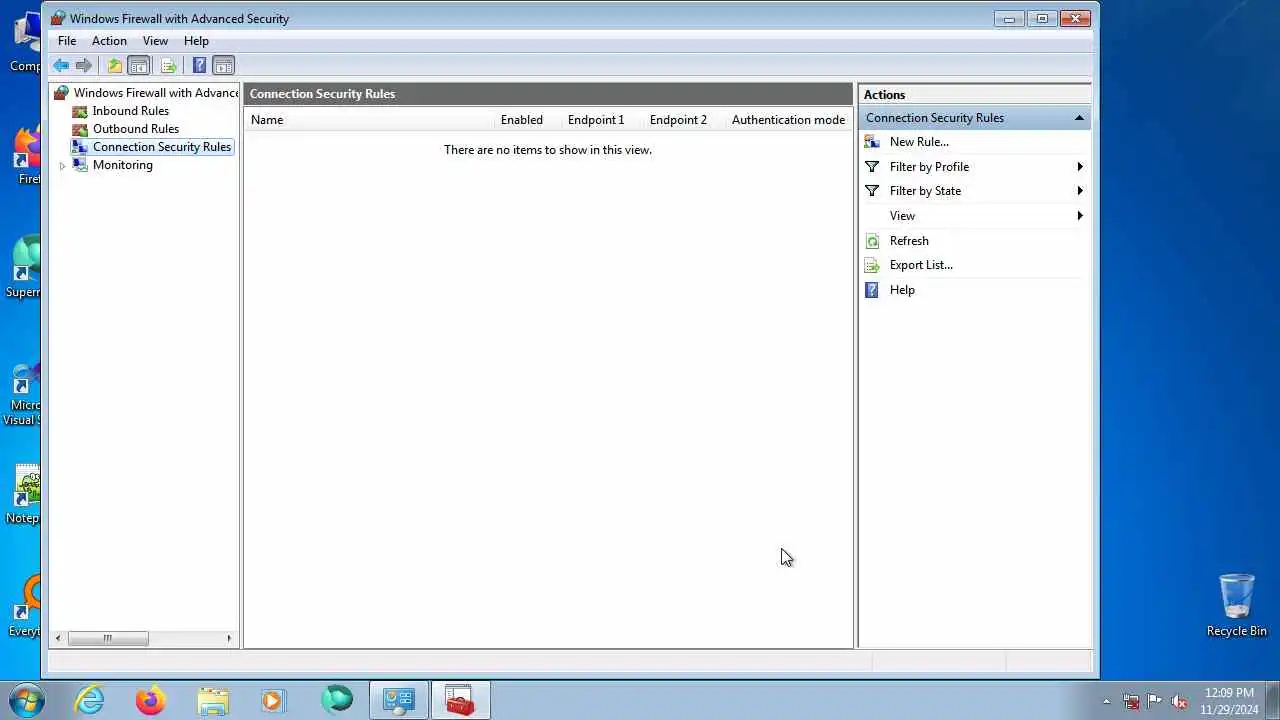Viewport: 1280px width, 720px height.
Task: Click the Action Center flag tray icon
Action: [x=1155, y=701]
